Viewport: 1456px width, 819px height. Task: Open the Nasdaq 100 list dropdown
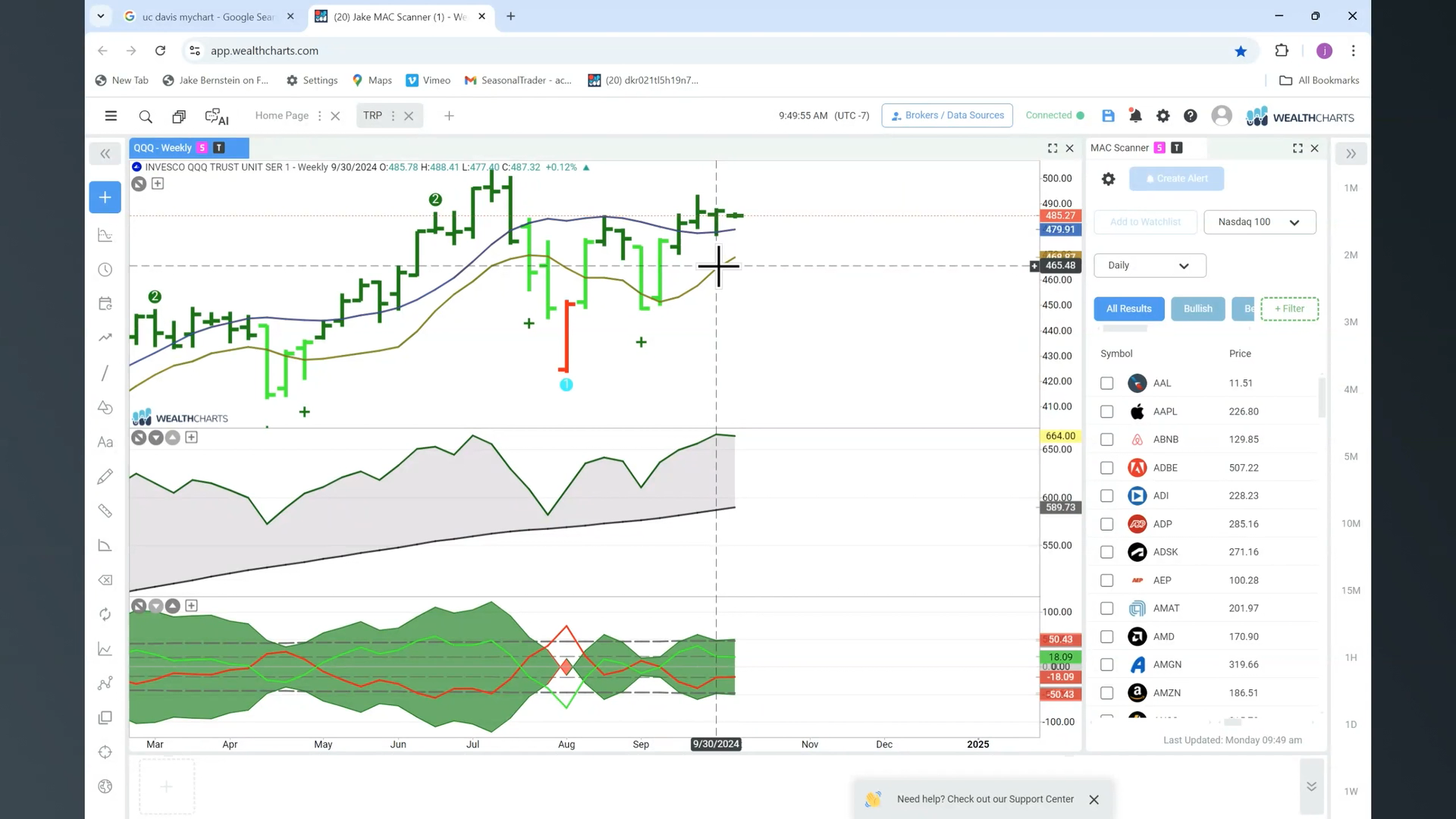pyautogui.click(x=1260, y=222)
